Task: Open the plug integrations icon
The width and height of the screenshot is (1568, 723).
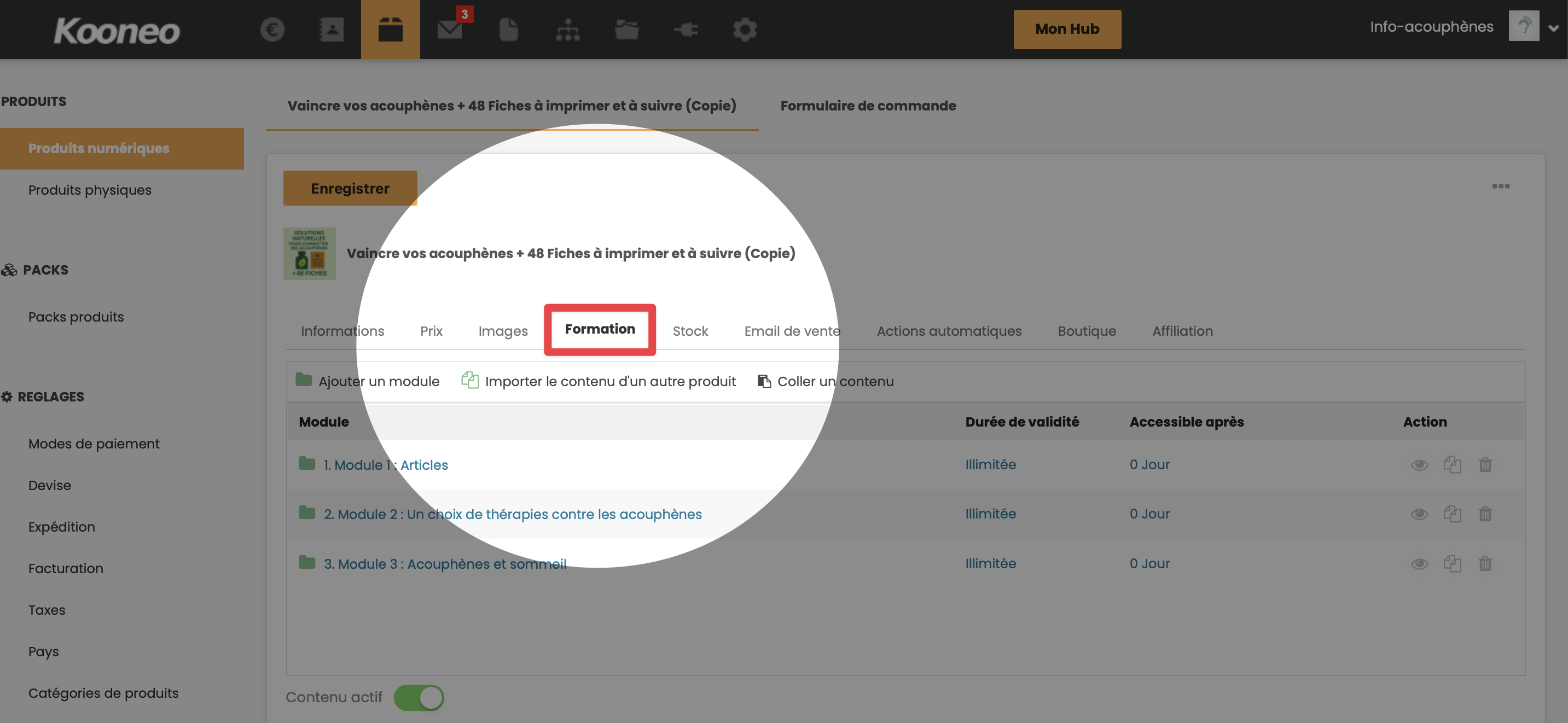Action: [x=686, y=29]
